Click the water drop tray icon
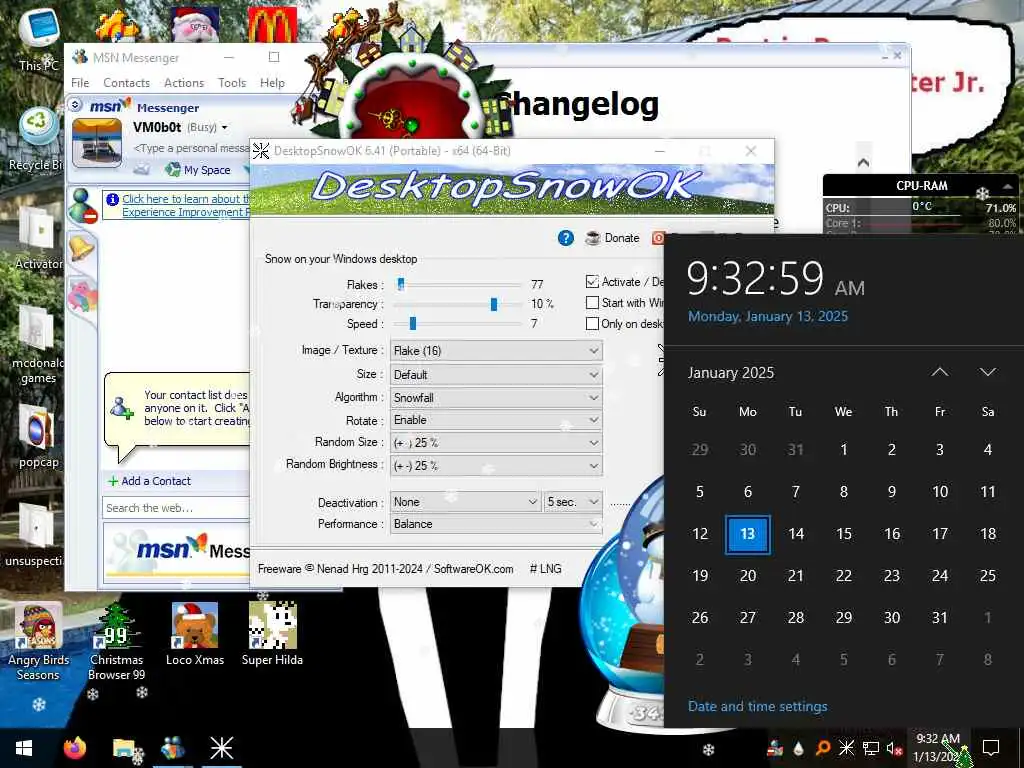Screen dimensions: 1024x768 [x=799, y=748]
